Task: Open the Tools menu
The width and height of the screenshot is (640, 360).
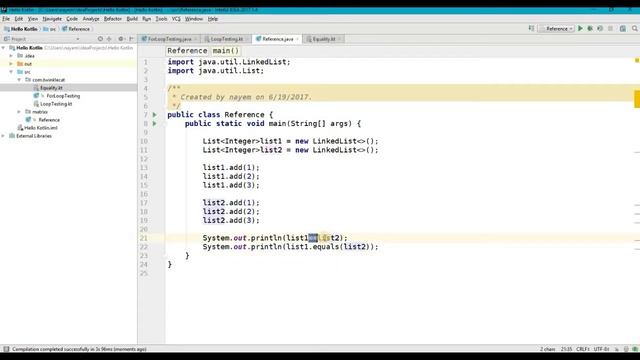Action: coord(161,19)
